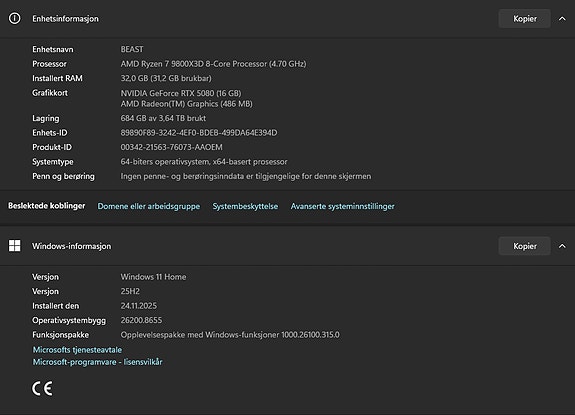Open Microsoft-programvare lisensvilkår link
The width and height of the screenshot is (575, 415).
[x=98, y=362]
